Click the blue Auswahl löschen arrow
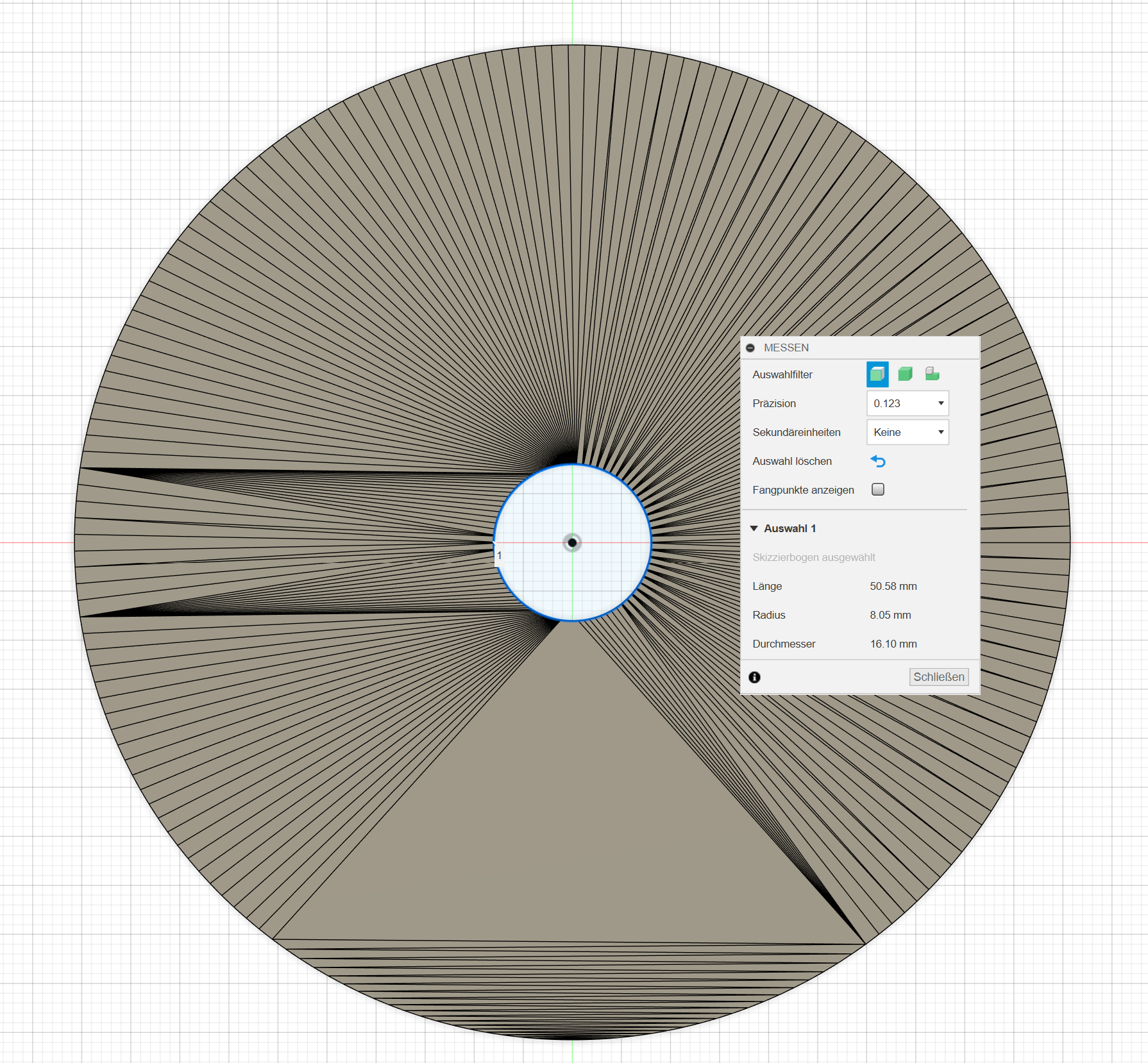Image resolution: width=1148 pixels, height=1063 pixels. [x=877, y=462]
